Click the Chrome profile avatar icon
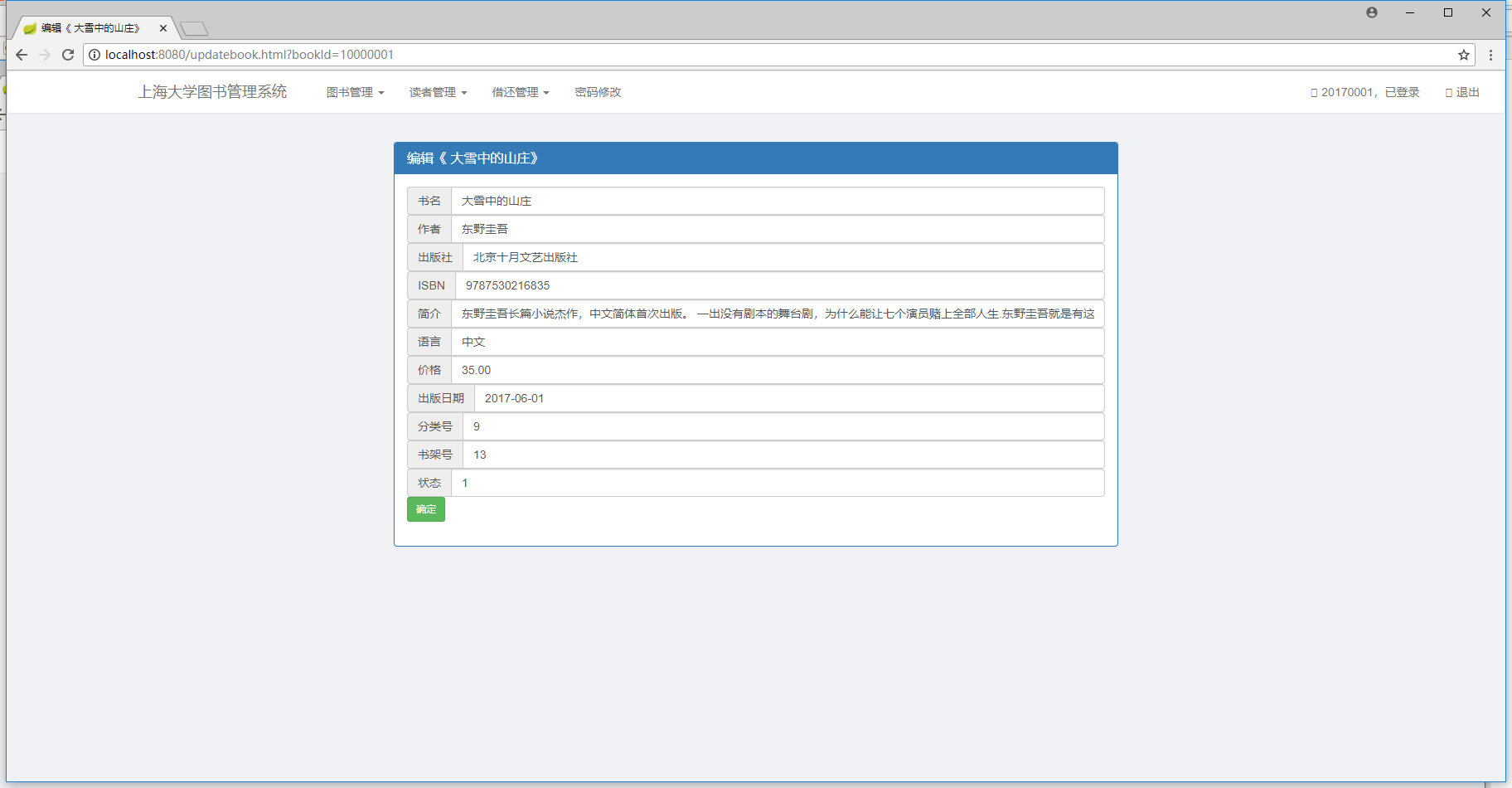The width and height of the screenshot is (1512, 788). [1372, 12]
